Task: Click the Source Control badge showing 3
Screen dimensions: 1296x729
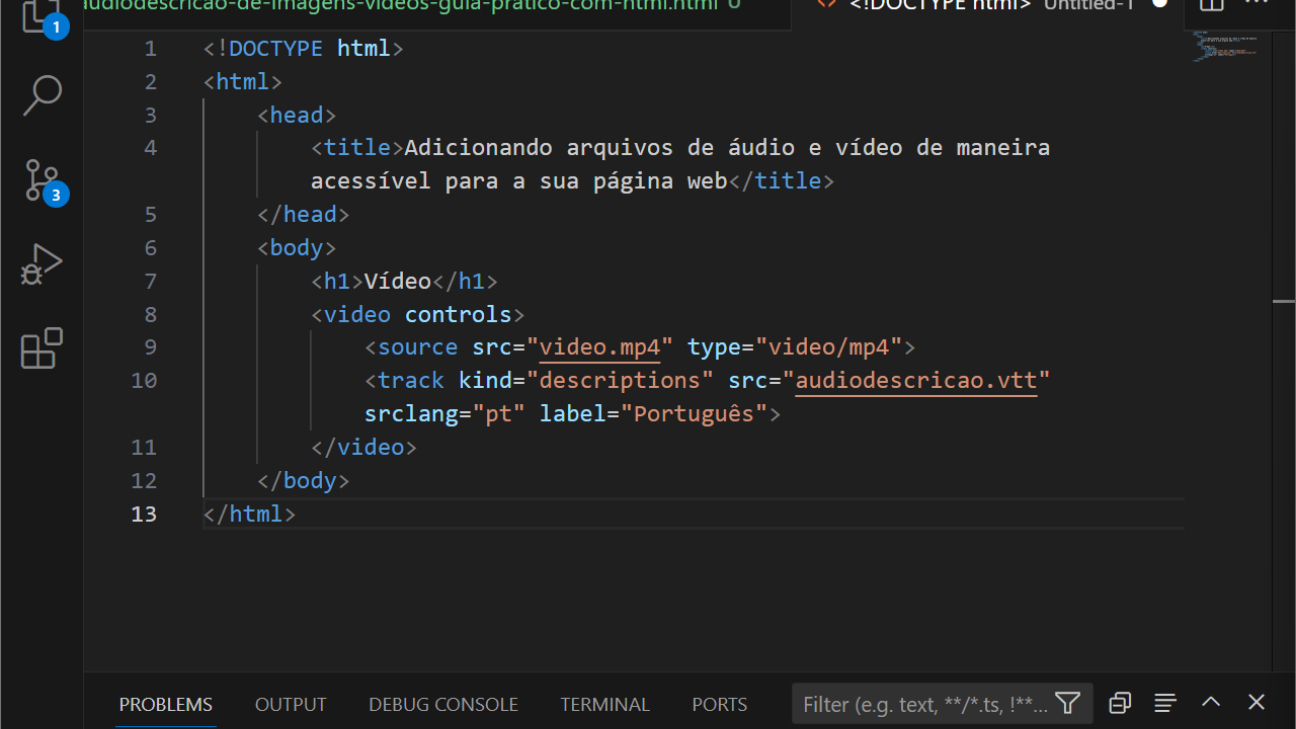Action: pos(54,196)
